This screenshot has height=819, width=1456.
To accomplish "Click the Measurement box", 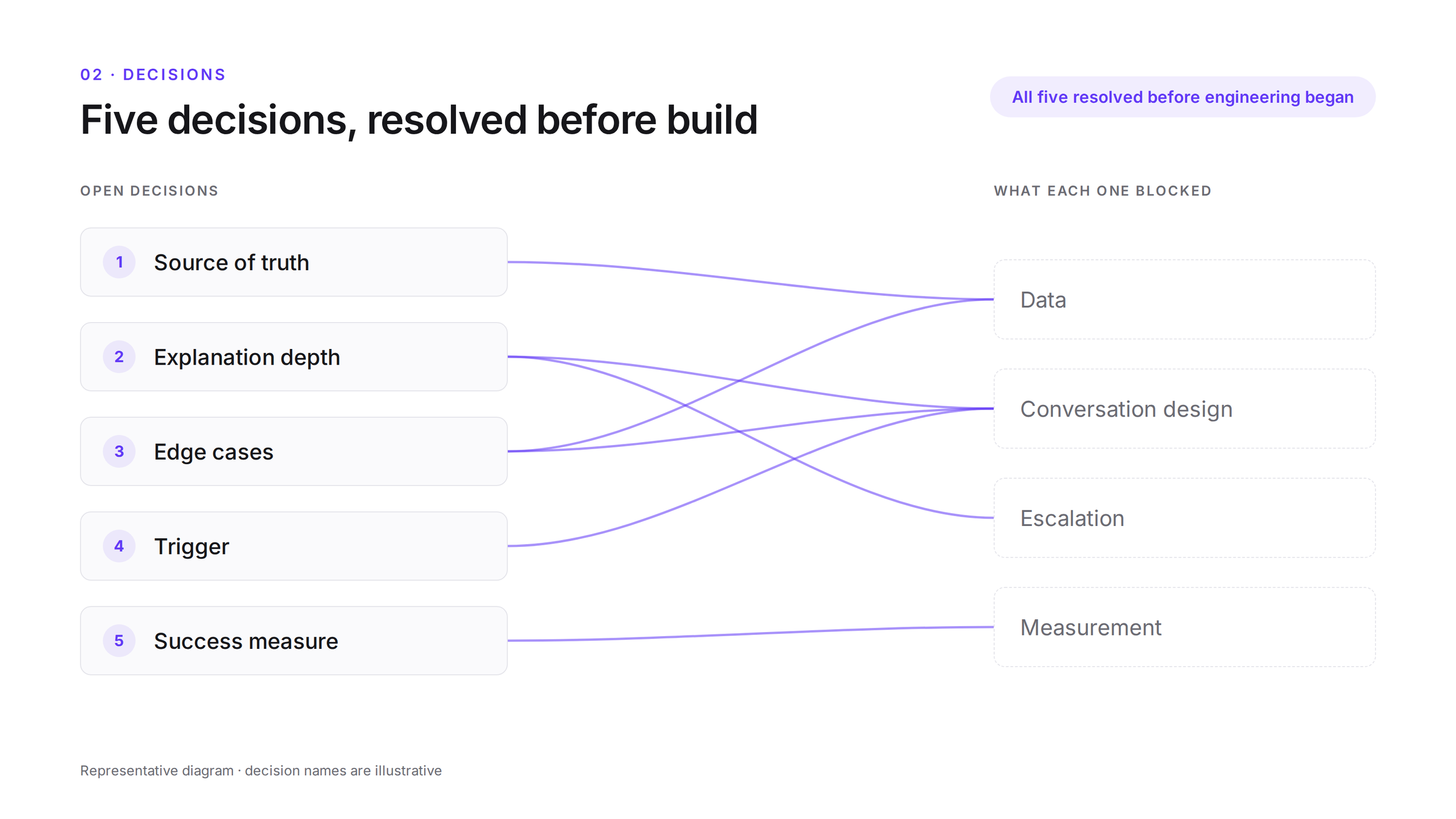I will 1185,627.
